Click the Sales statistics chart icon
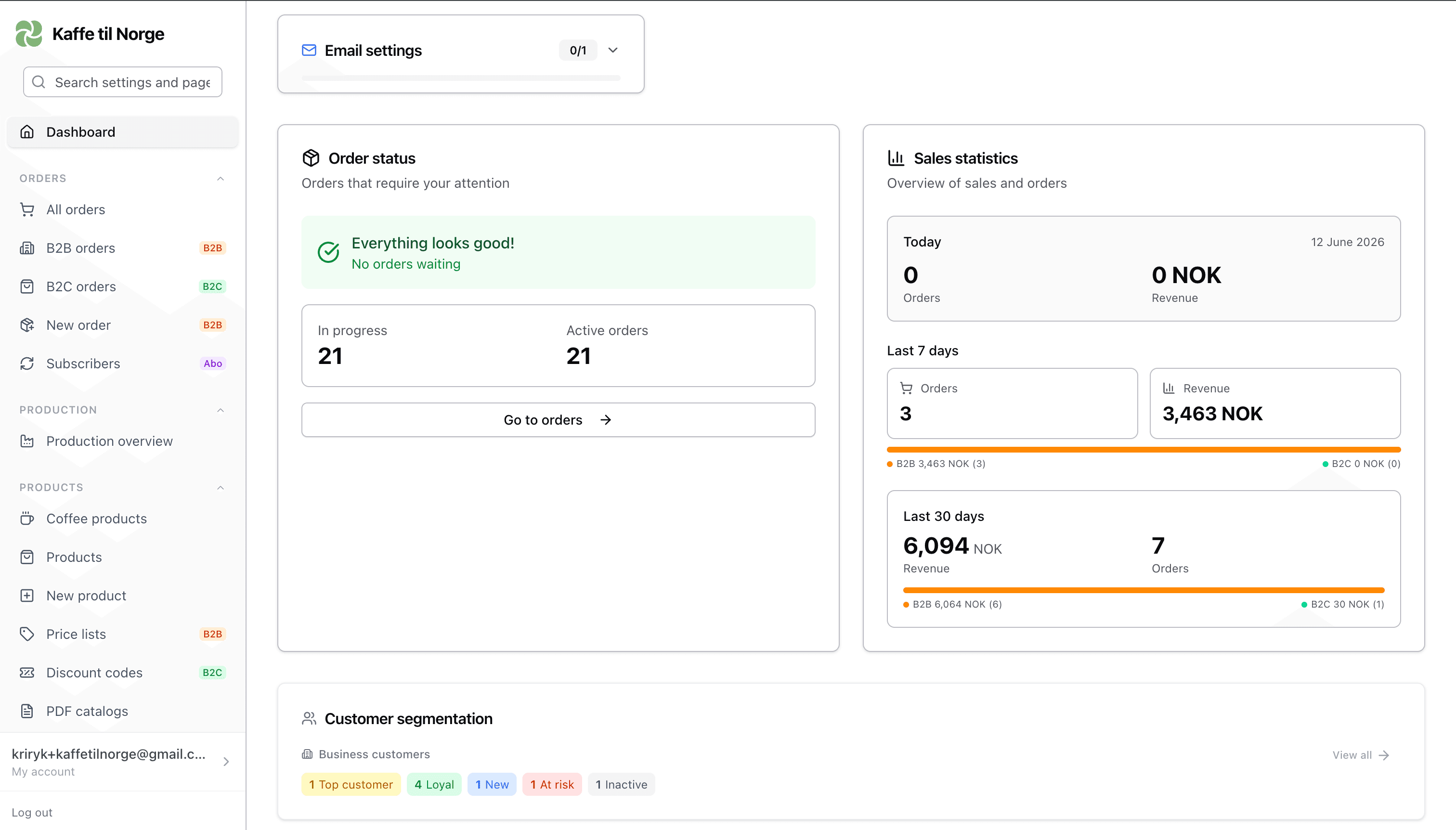This screenshot has height=830, width=1456. 896,158
